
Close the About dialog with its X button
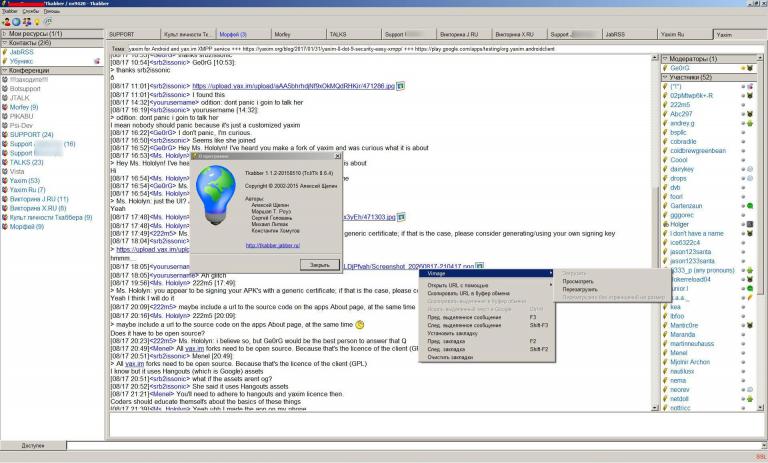click(x=337, y=156)
